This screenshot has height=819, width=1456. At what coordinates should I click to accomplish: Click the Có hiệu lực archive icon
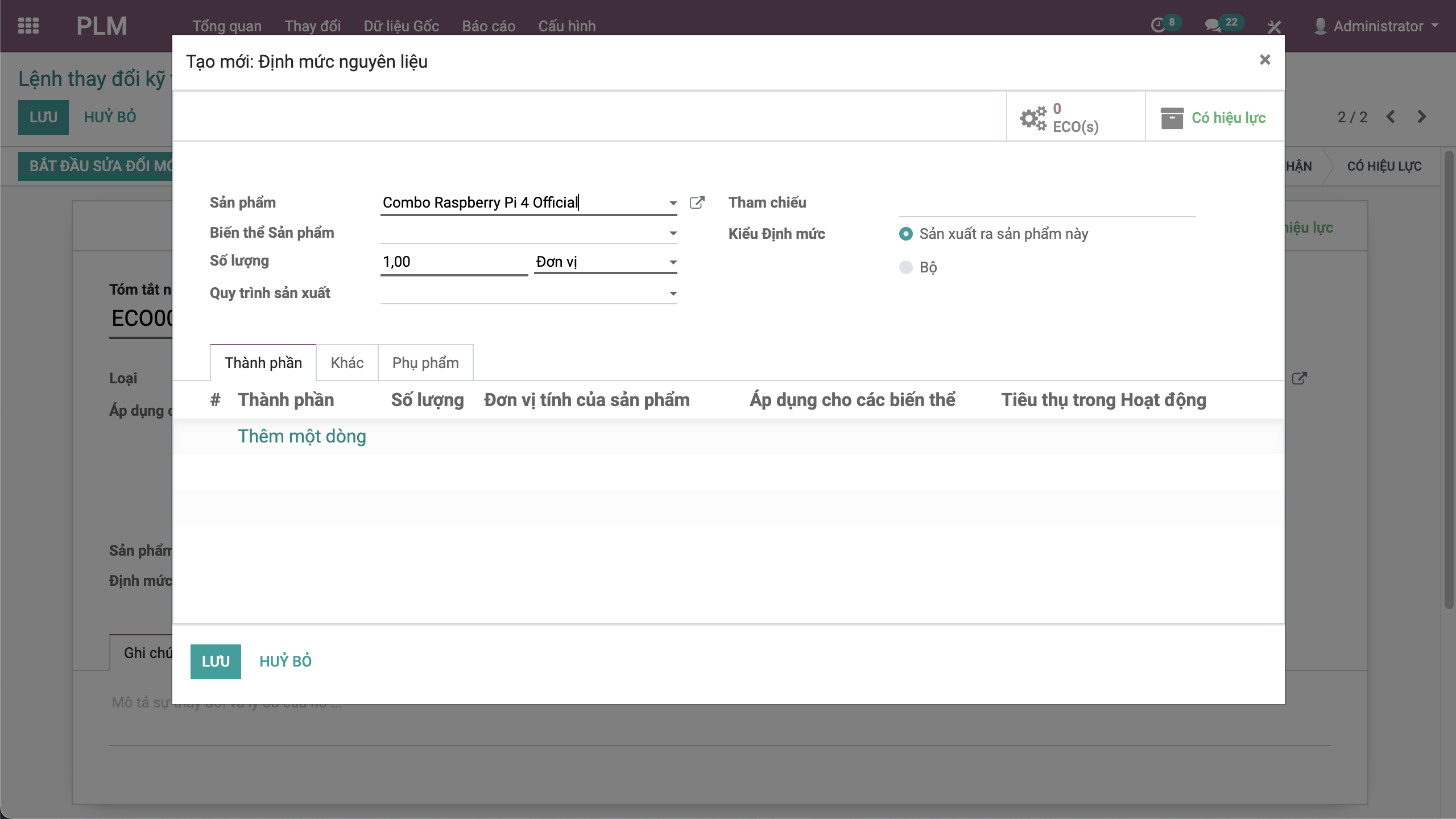pos(1172,118)
